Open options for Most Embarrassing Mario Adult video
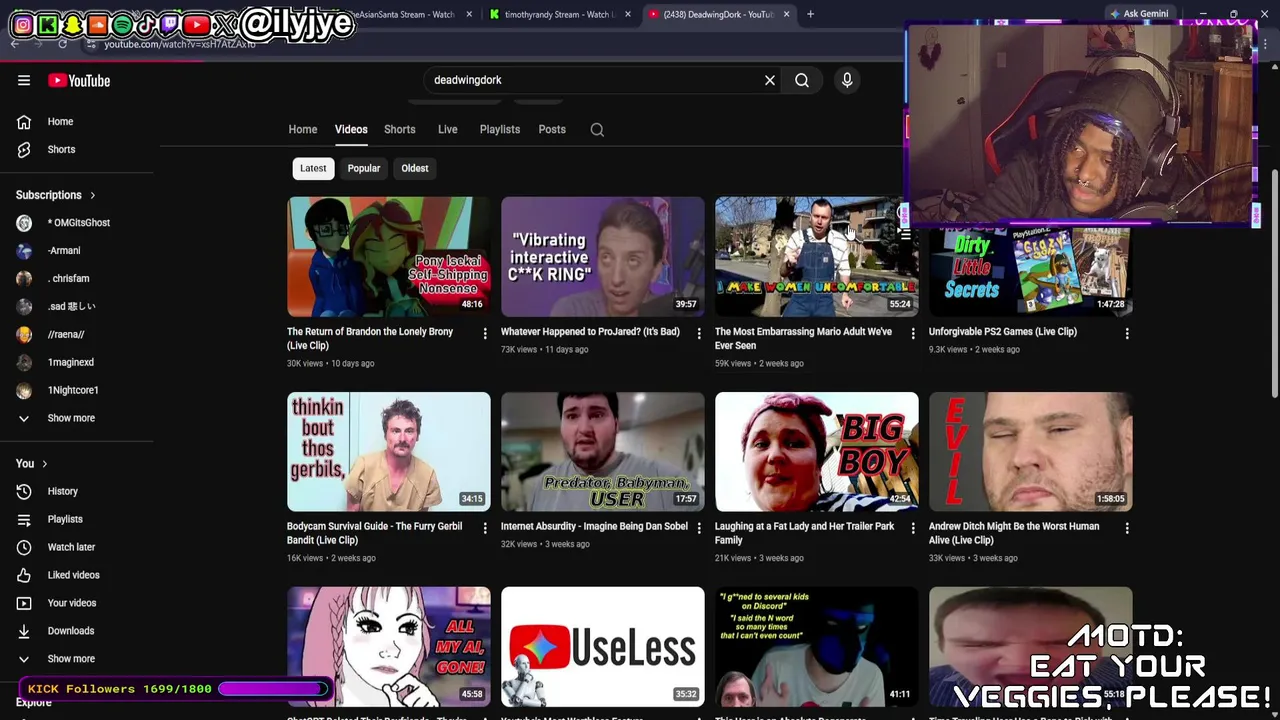Image resolution: width=1280 pixels, height=720 pixels. click(x=913, y=333)
